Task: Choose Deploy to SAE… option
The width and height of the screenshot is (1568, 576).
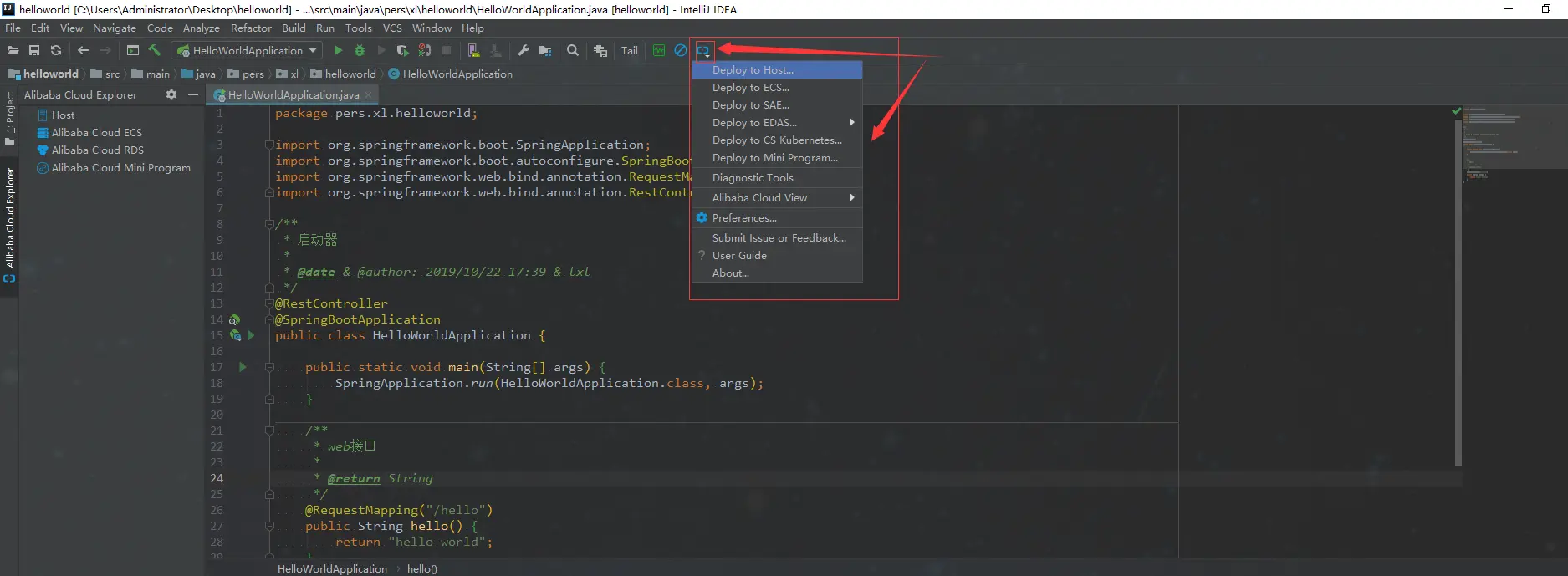Action: coord(777,105)
